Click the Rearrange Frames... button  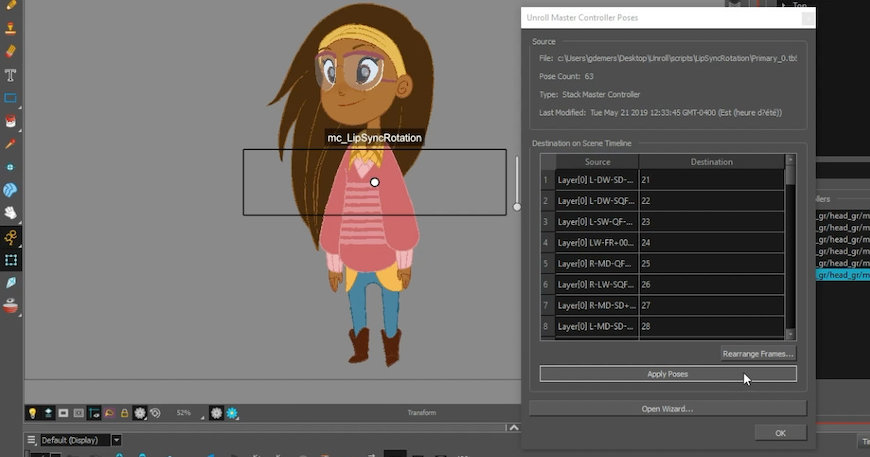tap(758, 353)
